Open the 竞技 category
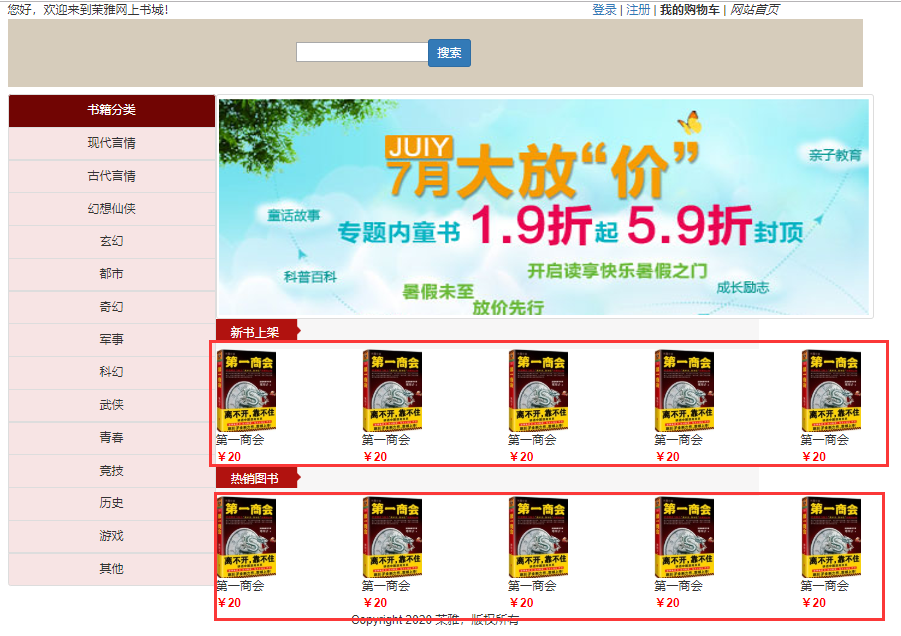 point(111,471)
